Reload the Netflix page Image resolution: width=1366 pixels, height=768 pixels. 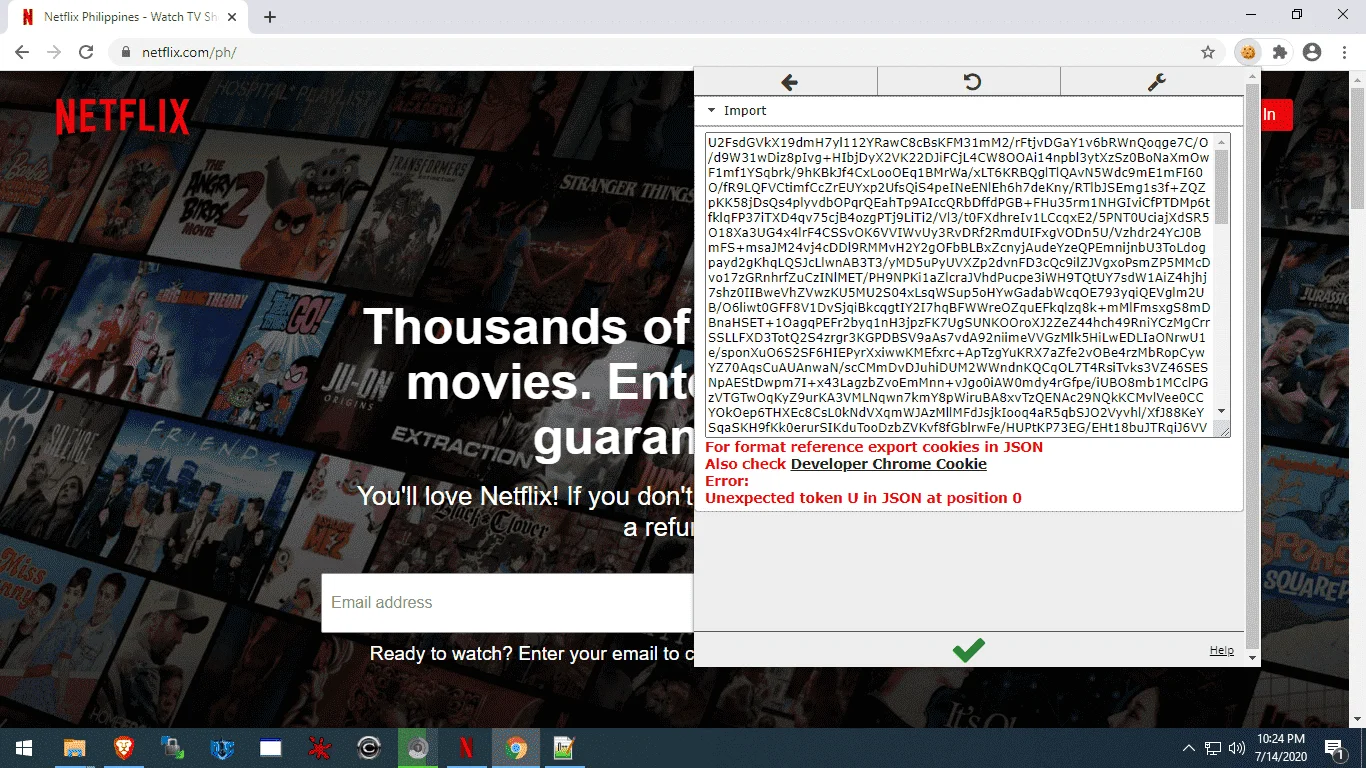86,52
